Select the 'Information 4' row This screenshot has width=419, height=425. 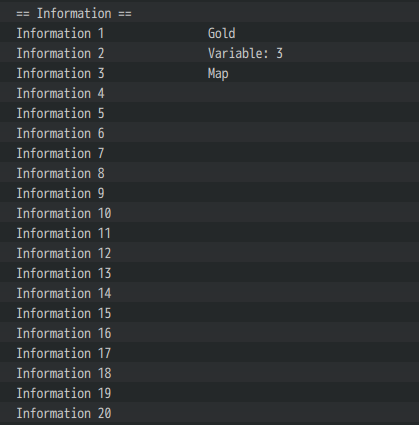pyautogui.click(x=209, y=92)
